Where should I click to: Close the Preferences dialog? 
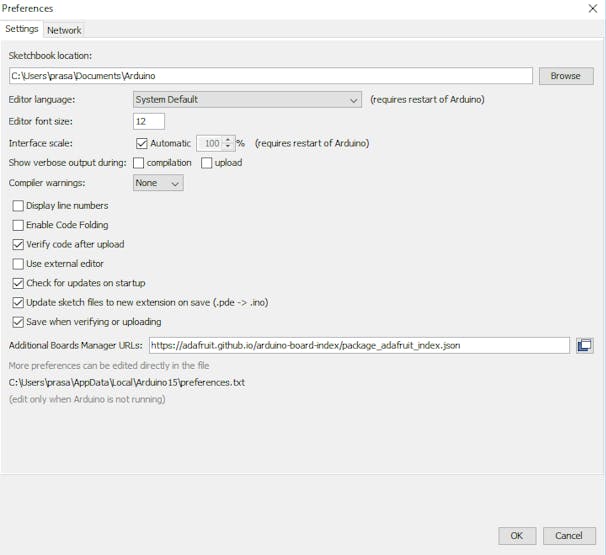click(592, 8)
